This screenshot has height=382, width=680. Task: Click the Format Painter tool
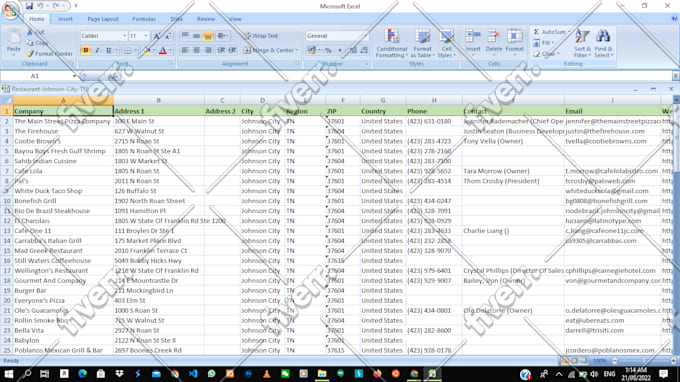pos(49,54)
